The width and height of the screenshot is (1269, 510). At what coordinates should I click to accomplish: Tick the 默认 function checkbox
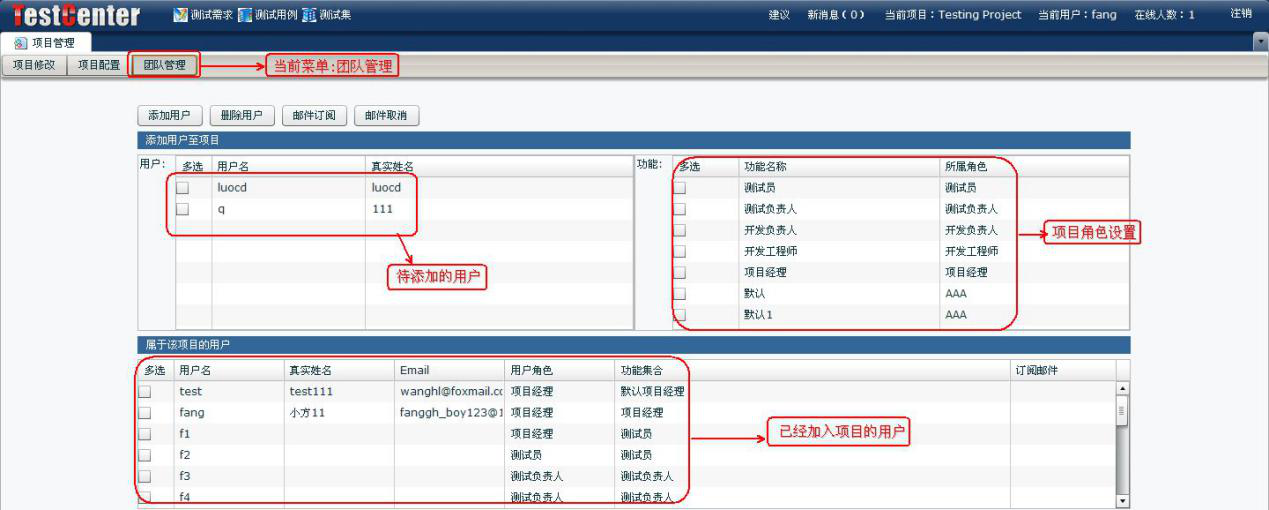(680, 294)
